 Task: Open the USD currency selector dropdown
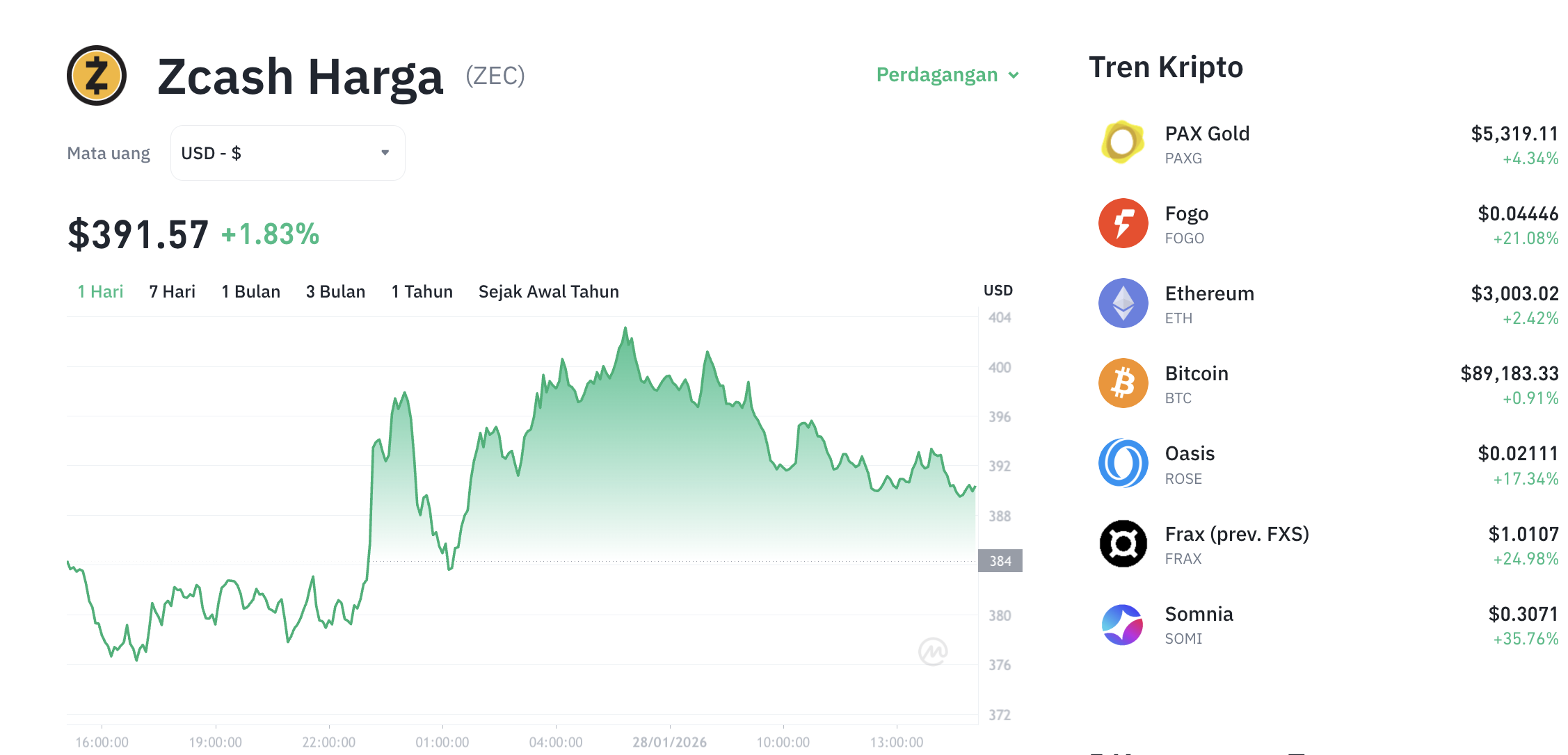[x=287, y=152]
